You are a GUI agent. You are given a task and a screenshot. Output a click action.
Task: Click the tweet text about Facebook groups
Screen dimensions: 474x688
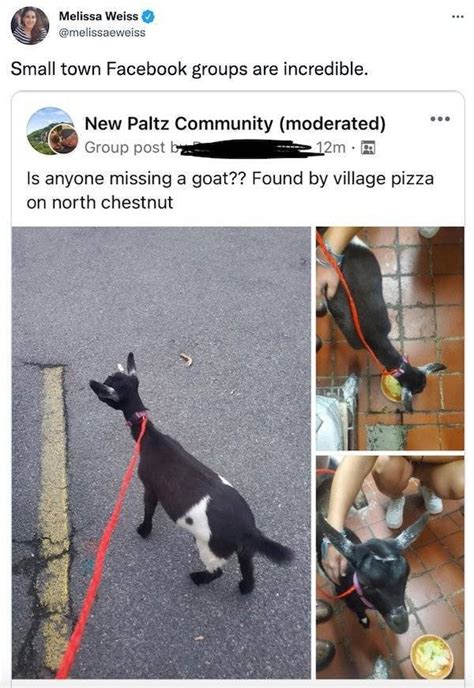point(189,69)
